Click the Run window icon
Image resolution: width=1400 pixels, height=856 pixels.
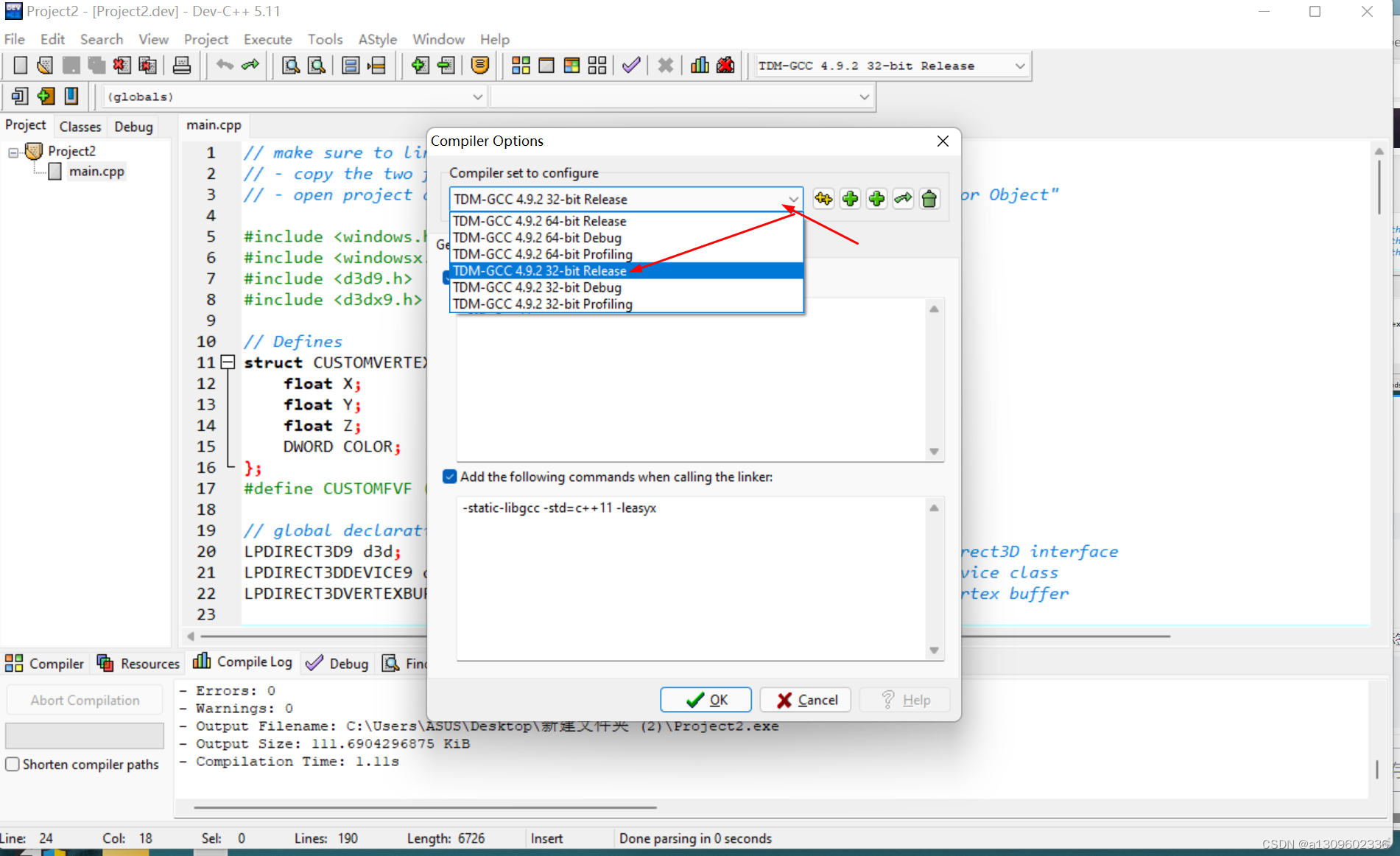point(546,66)
